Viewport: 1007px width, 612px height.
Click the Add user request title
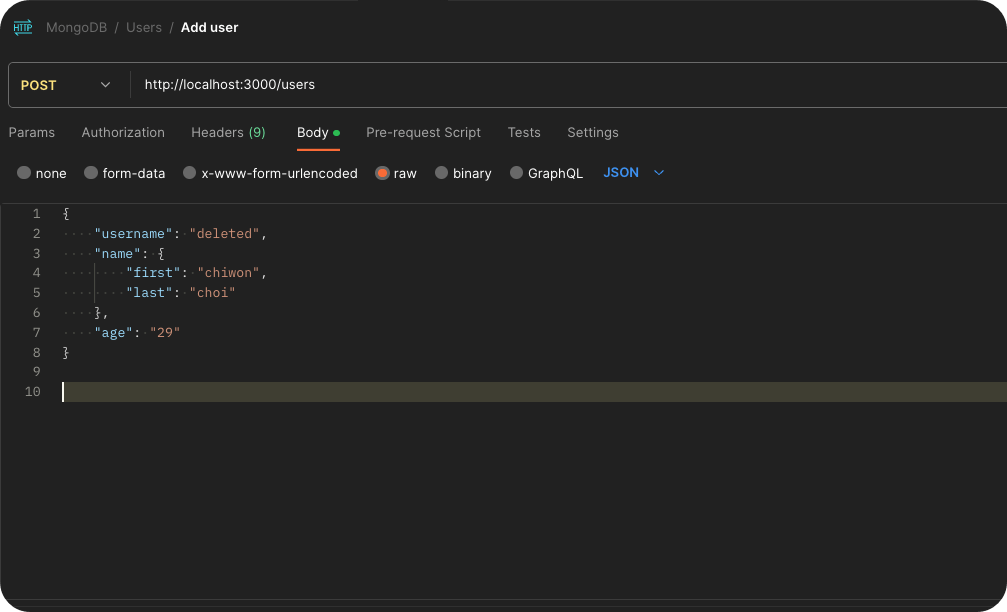coord(209,28)
